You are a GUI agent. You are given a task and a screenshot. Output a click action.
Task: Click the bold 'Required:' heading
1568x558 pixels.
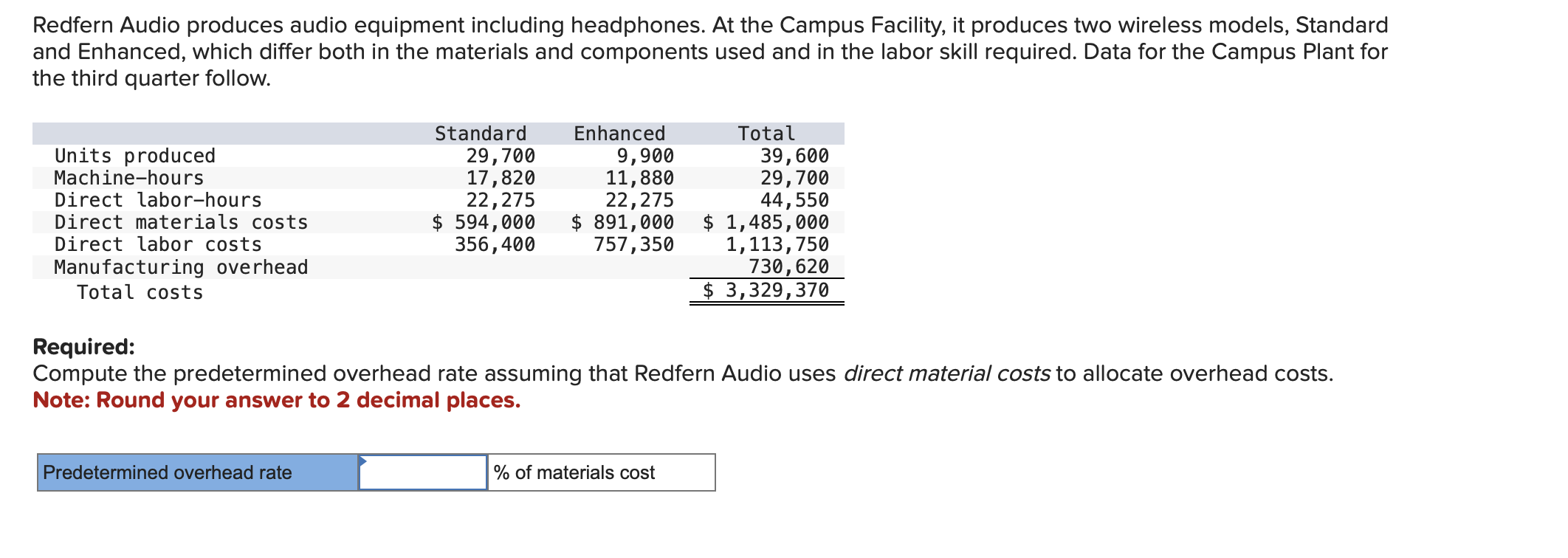[84, 346]
